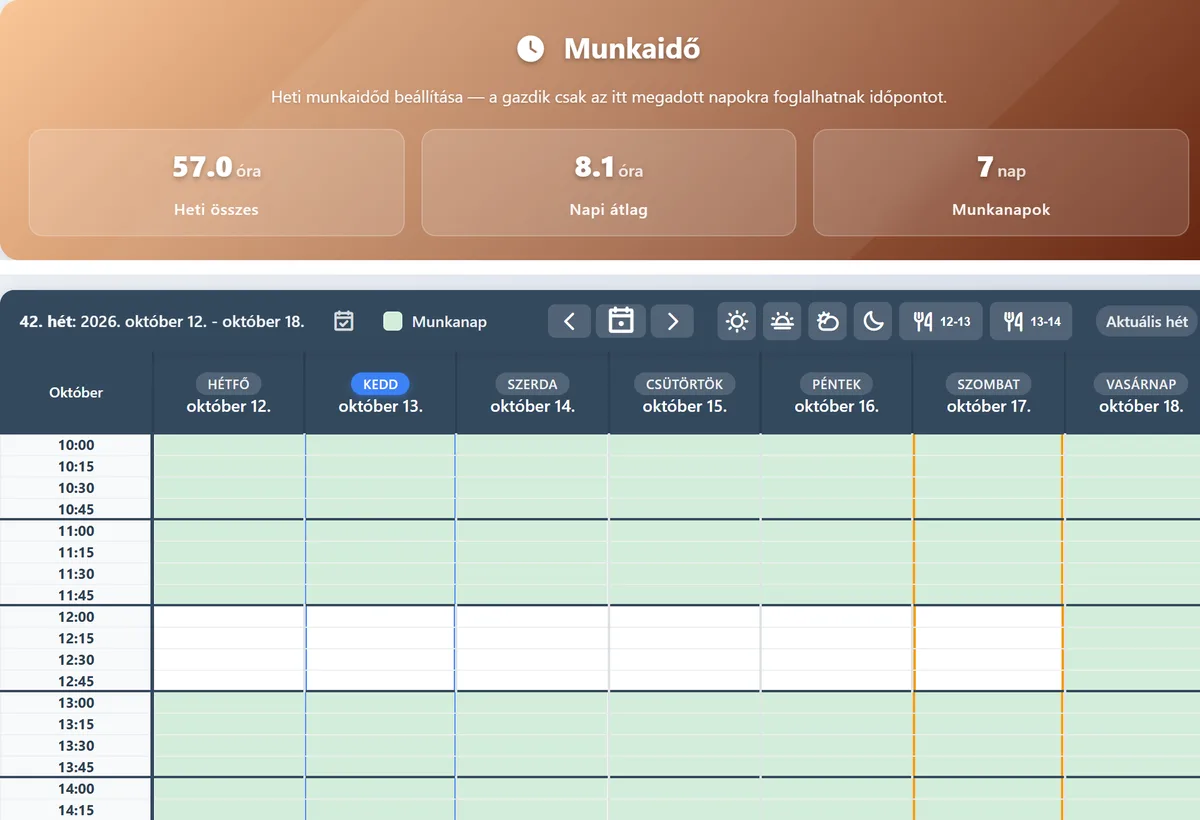Select the PÉNTEK day header
This screenshot has width=1200, height=820.
[837, 384]
